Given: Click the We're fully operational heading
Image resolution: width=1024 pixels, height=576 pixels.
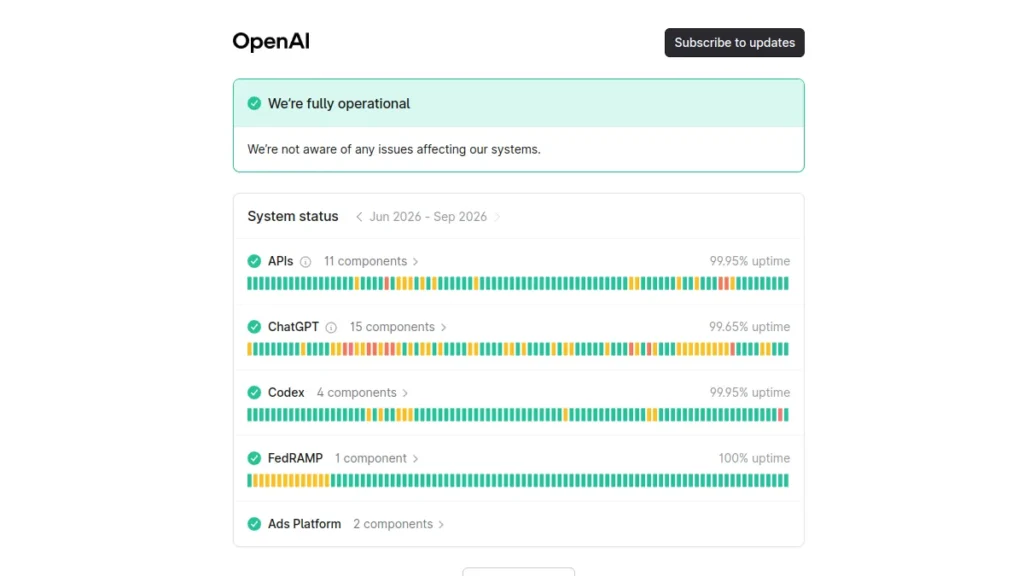Looking at the screenshot, I should 339,103.
